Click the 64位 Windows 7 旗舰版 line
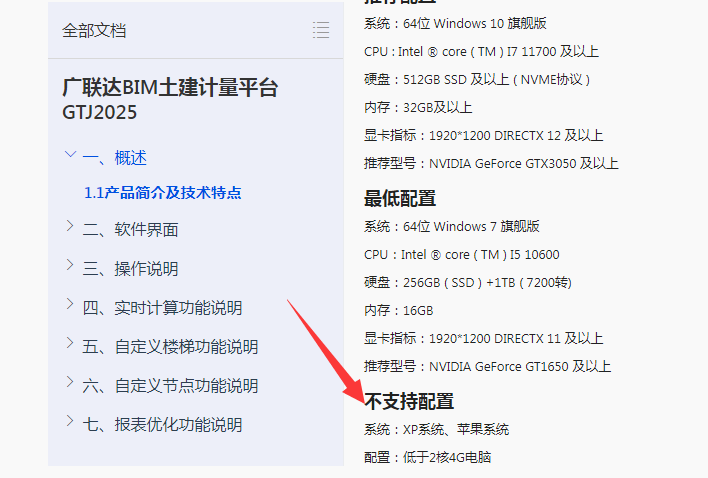The width and height of the screenshot is (708, 478). click(x=452, y=226)
